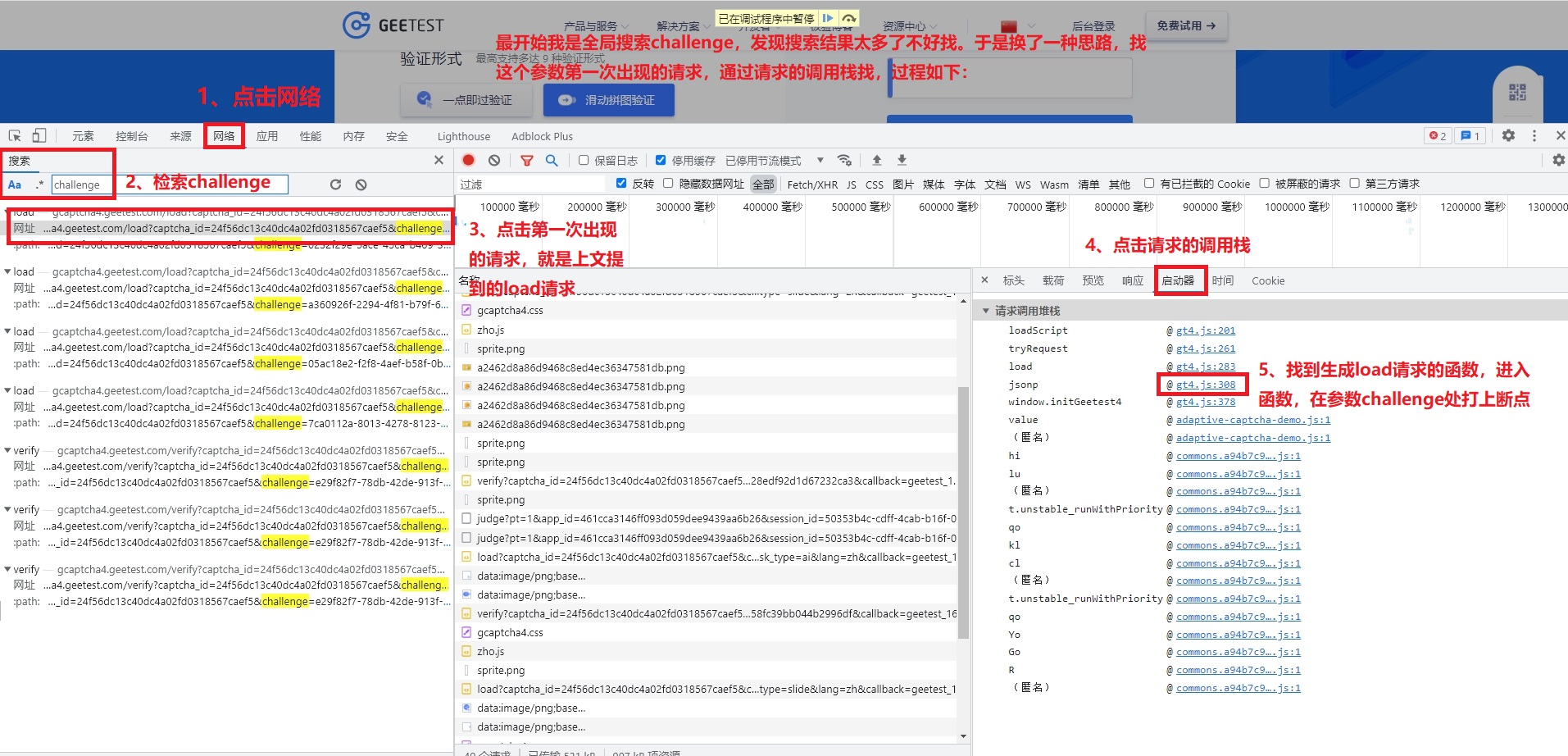1568x756 pixels.
Task: Open the 来源 tab
Action: pyautogui.click(x=180, y=136)
